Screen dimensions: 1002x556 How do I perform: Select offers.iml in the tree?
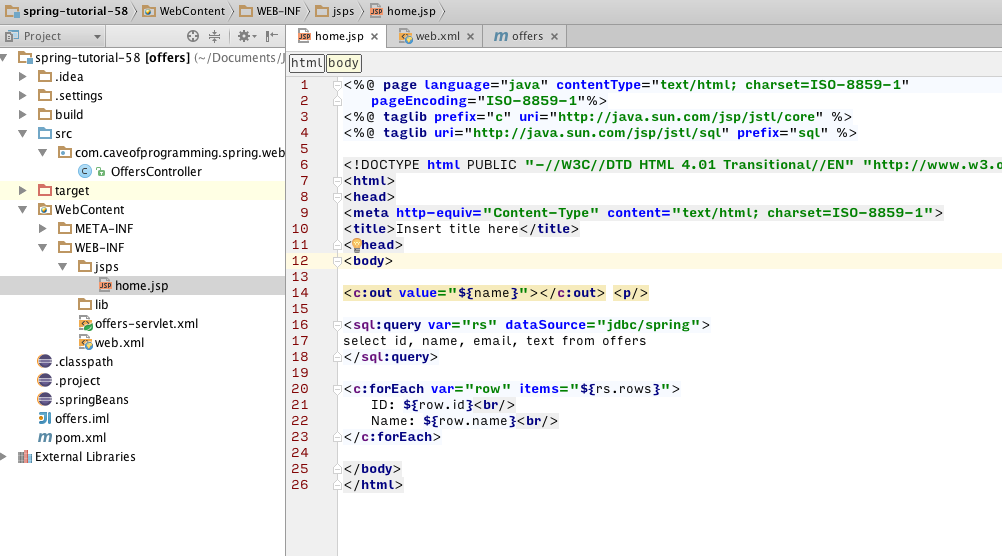82,419
